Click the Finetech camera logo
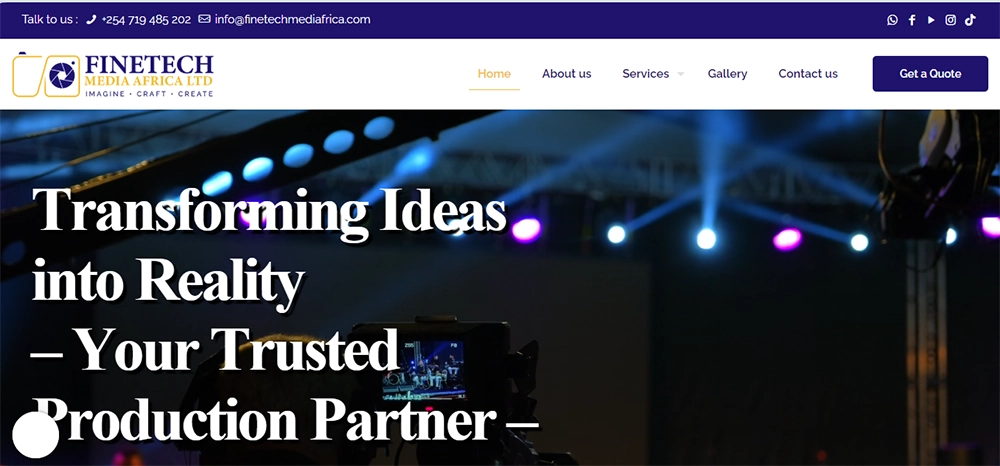The height and width of the screenshot is (466, 1000). (46, 75)
